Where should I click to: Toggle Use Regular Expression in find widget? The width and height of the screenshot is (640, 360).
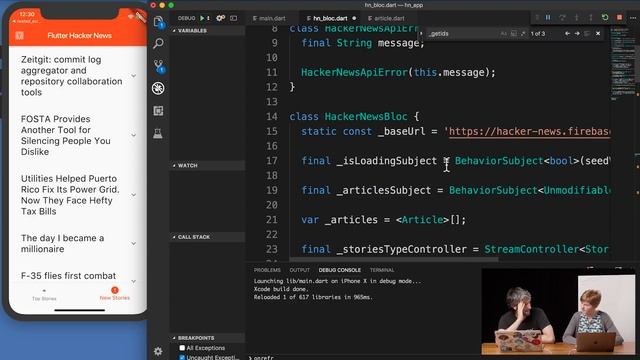coord(523,33)
